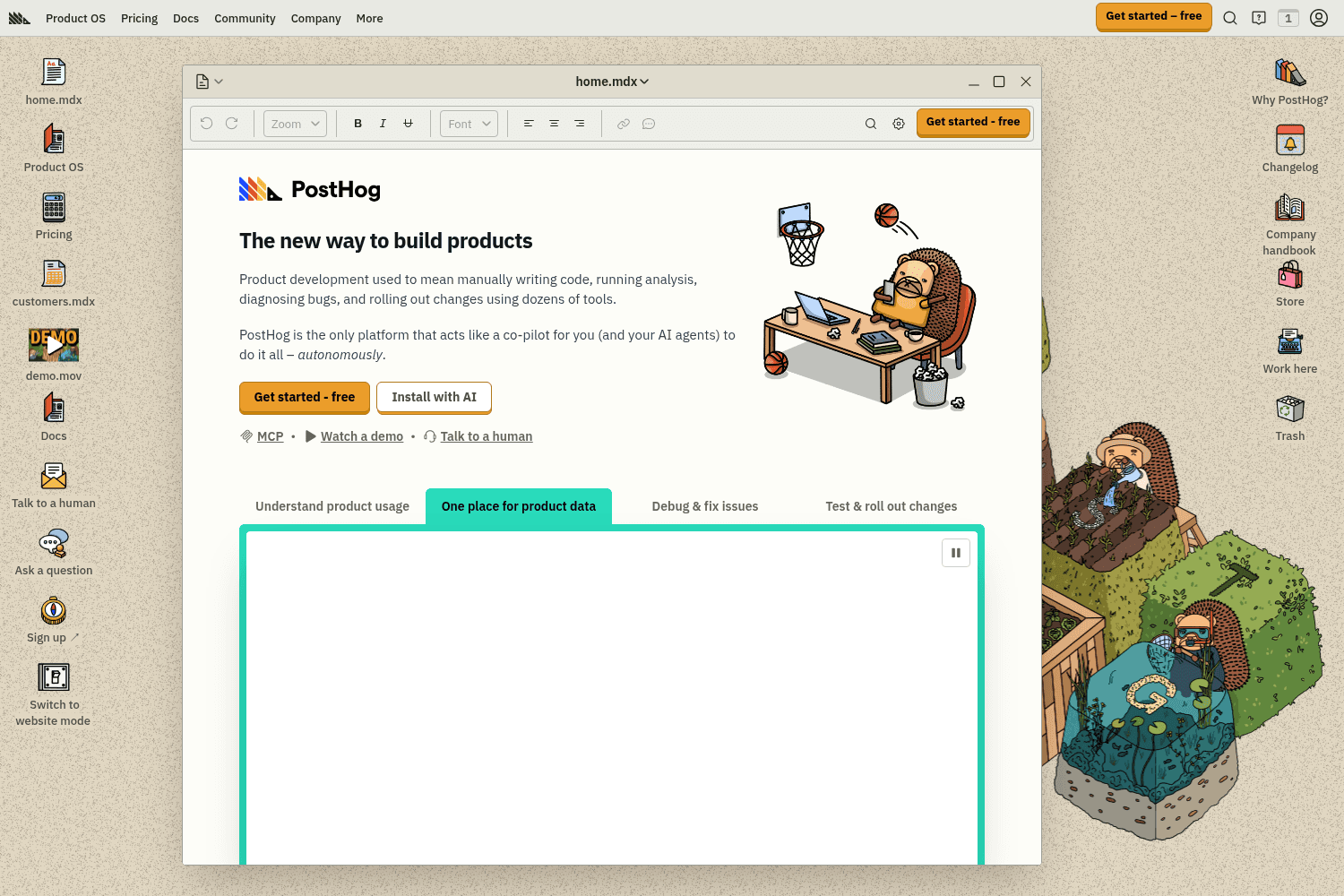This screenshot has height=896, width=1344.
Task: Open the user account icon in top bar
Action: pos(1319,18)
